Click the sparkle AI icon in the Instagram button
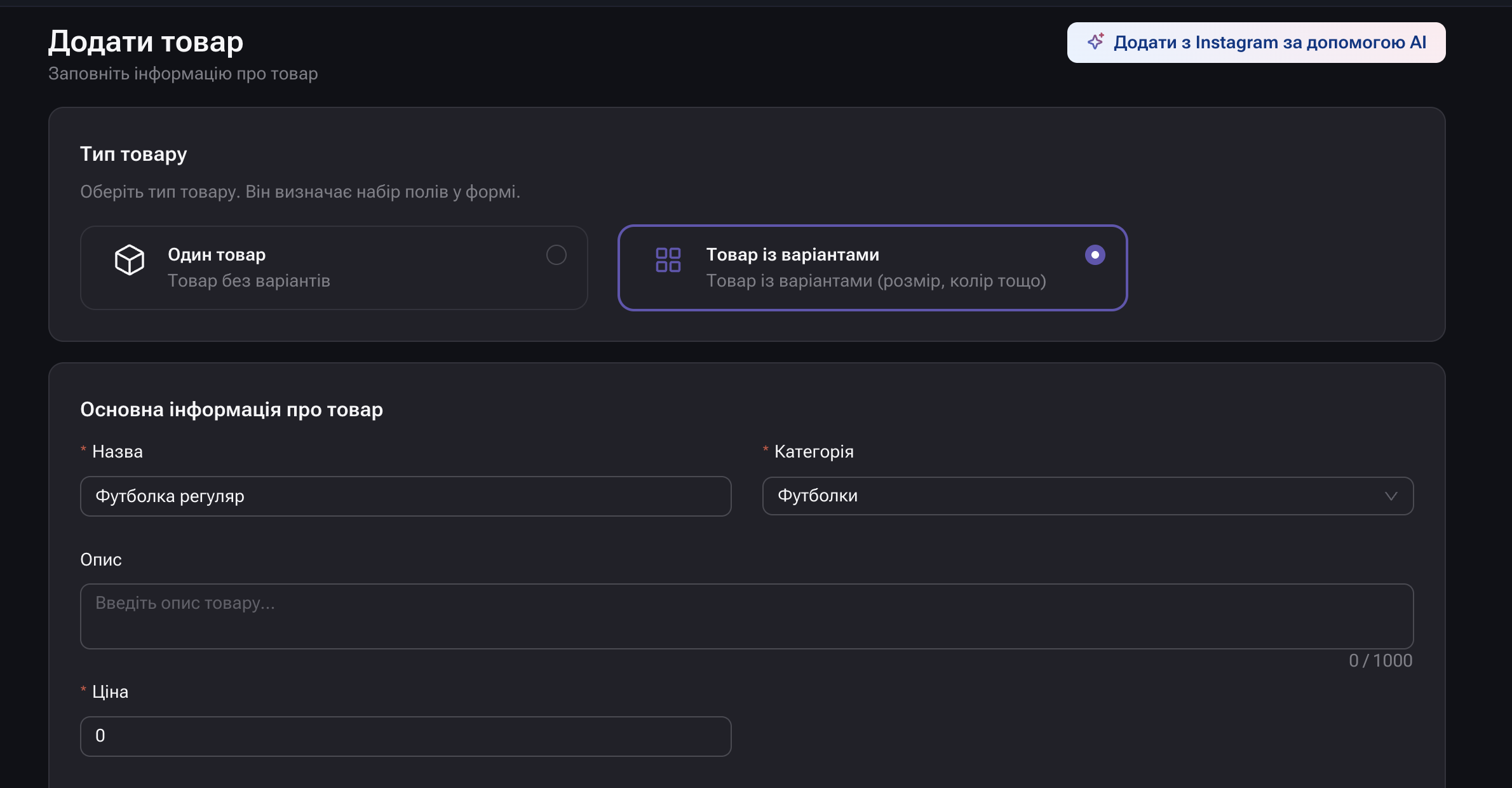1512x788 pixels. click(1095, 41)
